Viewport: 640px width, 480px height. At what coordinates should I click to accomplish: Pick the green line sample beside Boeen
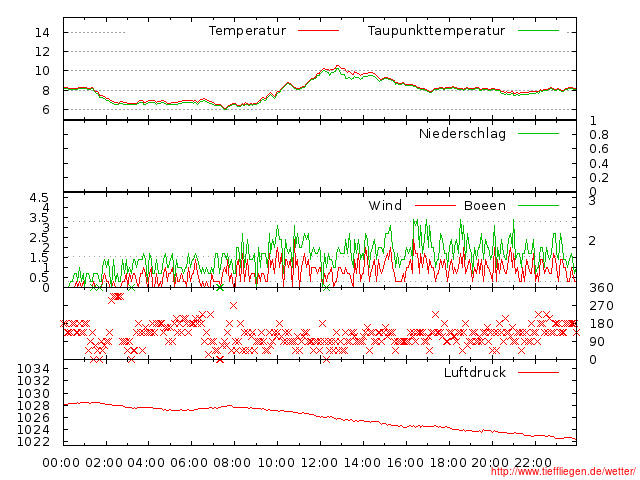(x=538, y=205)
